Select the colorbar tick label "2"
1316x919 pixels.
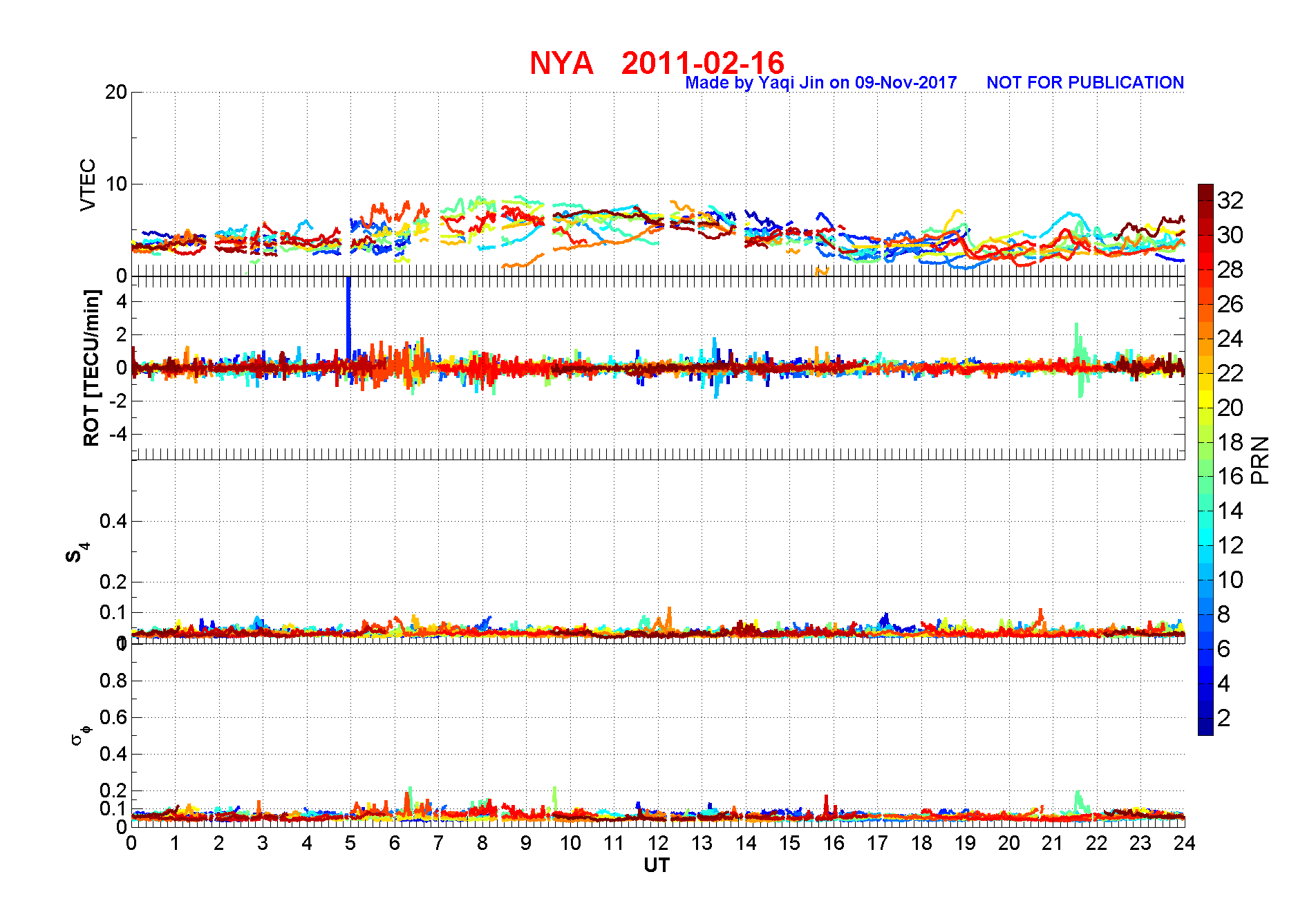pyautogui.click(x=1224, y=718)
